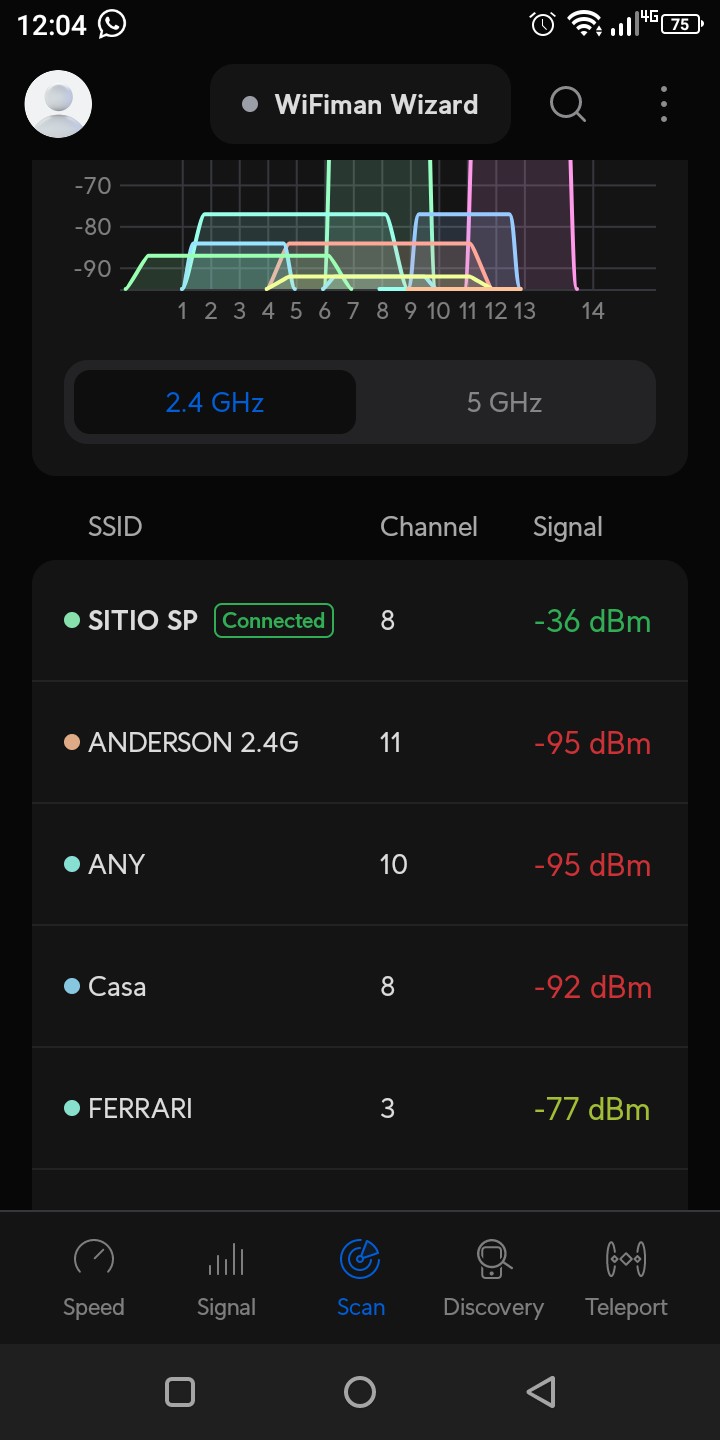Open the Speed test tab icon
720x1440 pixels.
click(x=94, y=1258)
